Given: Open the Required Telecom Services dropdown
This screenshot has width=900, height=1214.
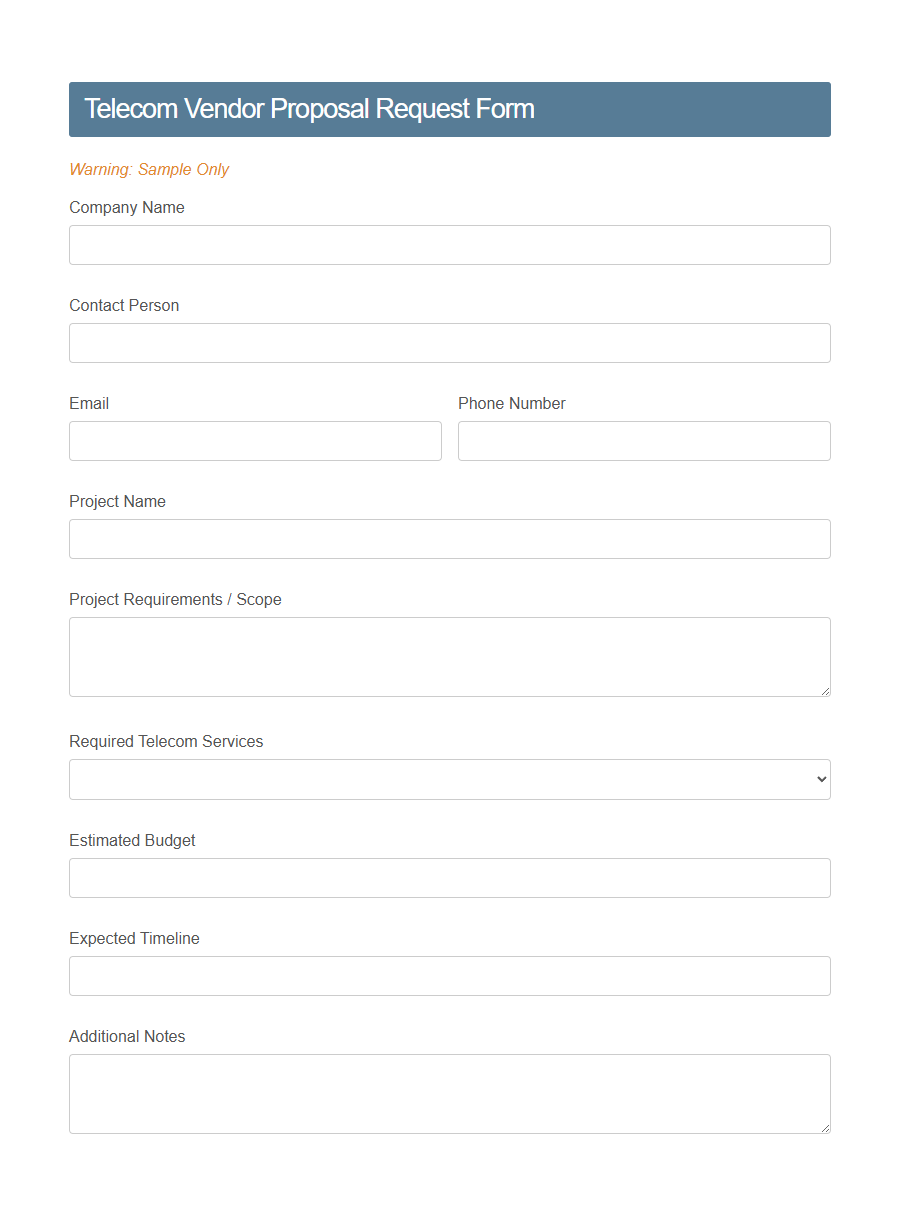Looking at the screenshot, I should tap(450, 779).
